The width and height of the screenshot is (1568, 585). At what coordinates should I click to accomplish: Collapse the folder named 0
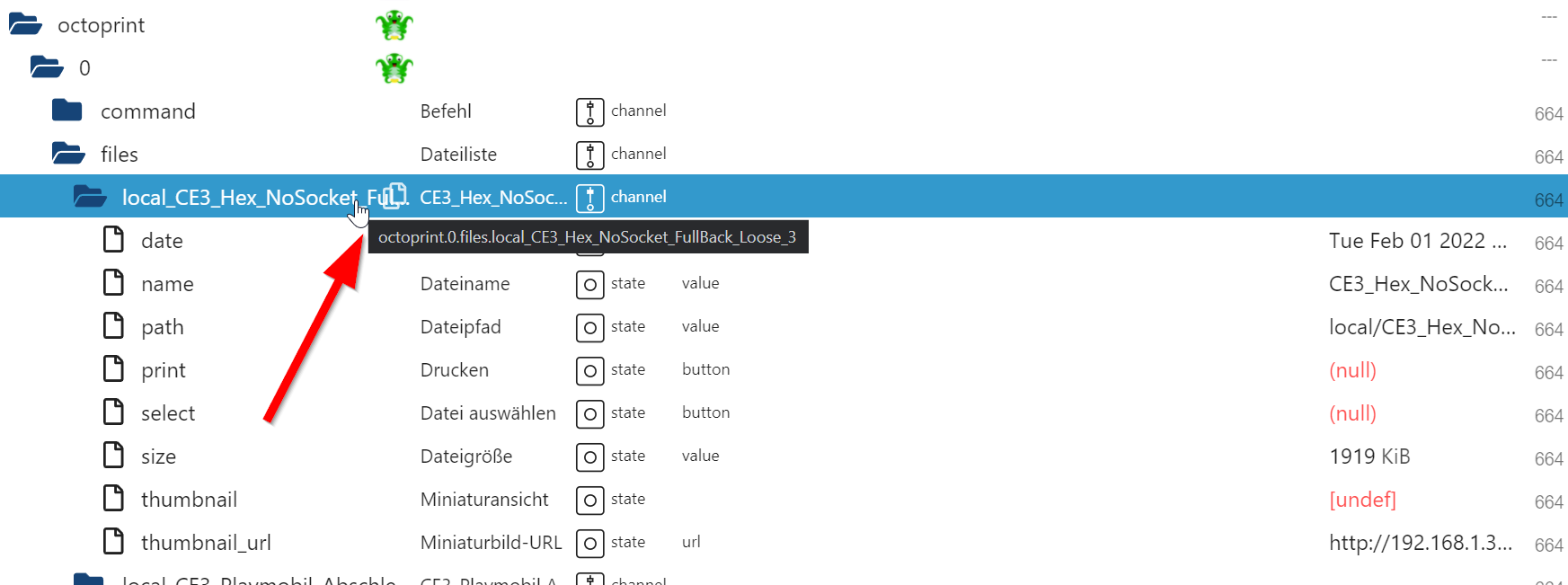point(47,67)
